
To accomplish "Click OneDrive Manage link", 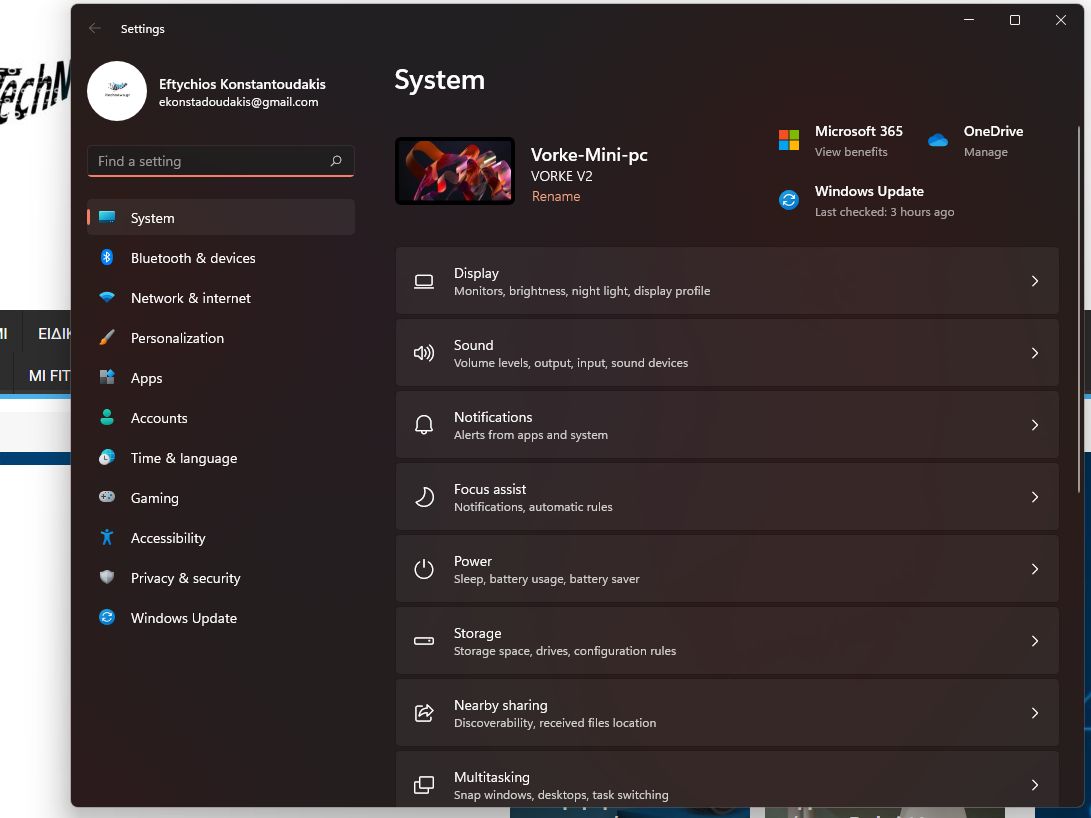I will click(x=985, y=152).
